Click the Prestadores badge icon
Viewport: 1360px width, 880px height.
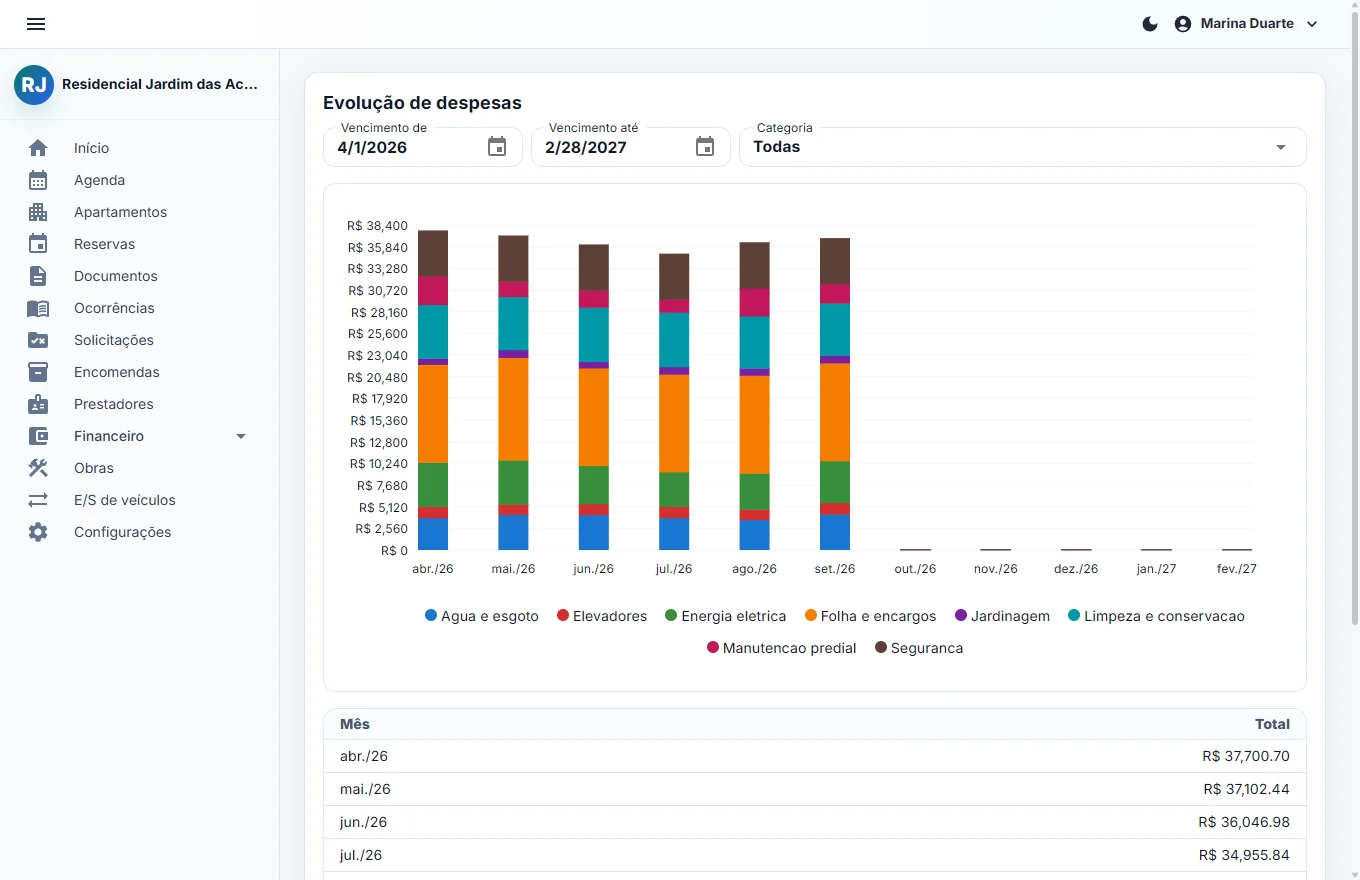coord(38,404)
